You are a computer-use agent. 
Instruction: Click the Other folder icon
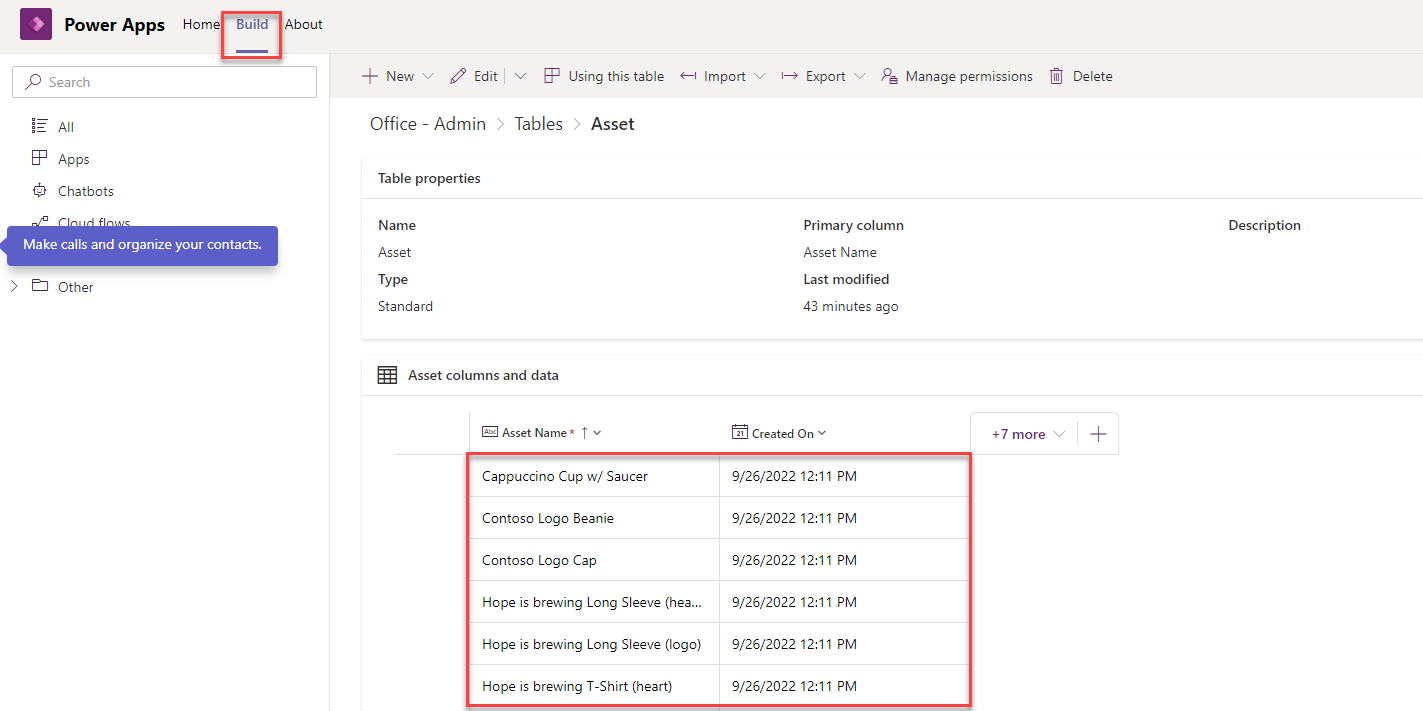pos(40,286)
